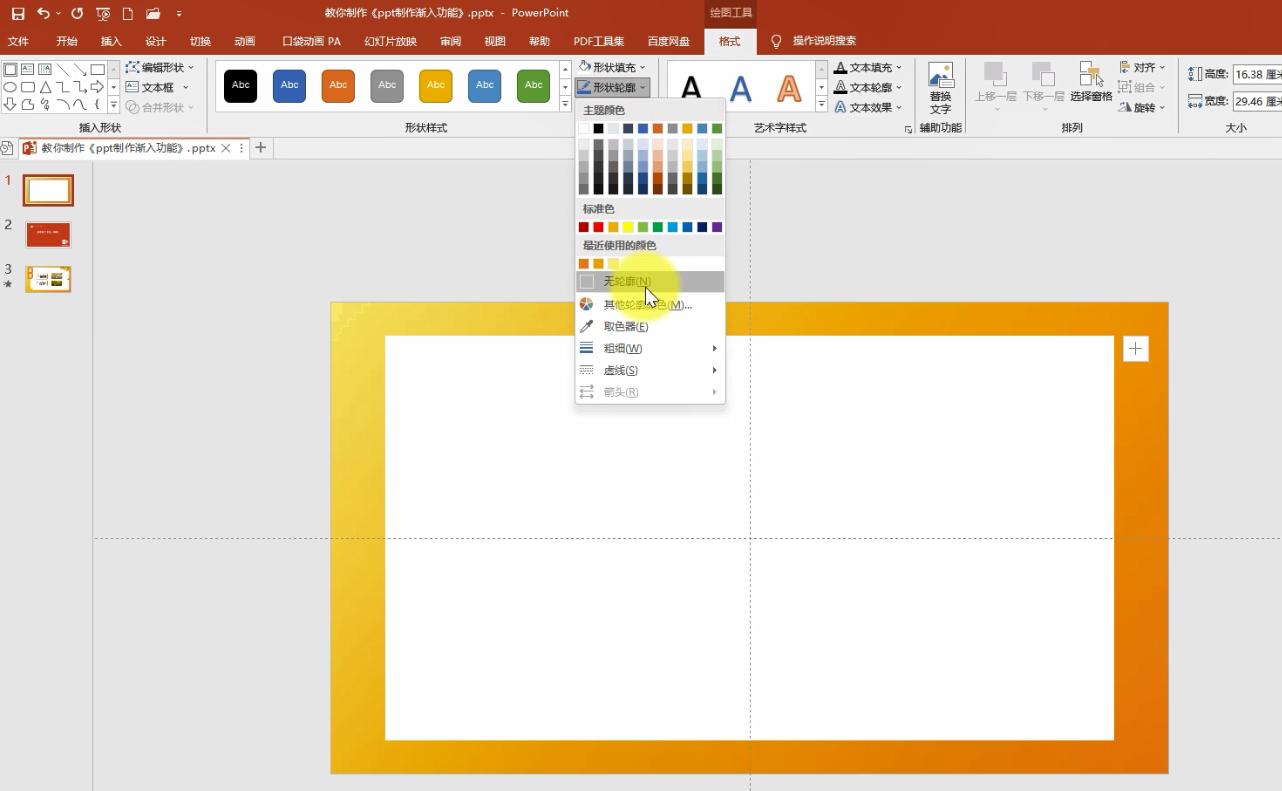Expand the 虚线 (Dashes) submenu
Screen dimensions: 1282x791
pyautogui.click(x=620, y=370)
